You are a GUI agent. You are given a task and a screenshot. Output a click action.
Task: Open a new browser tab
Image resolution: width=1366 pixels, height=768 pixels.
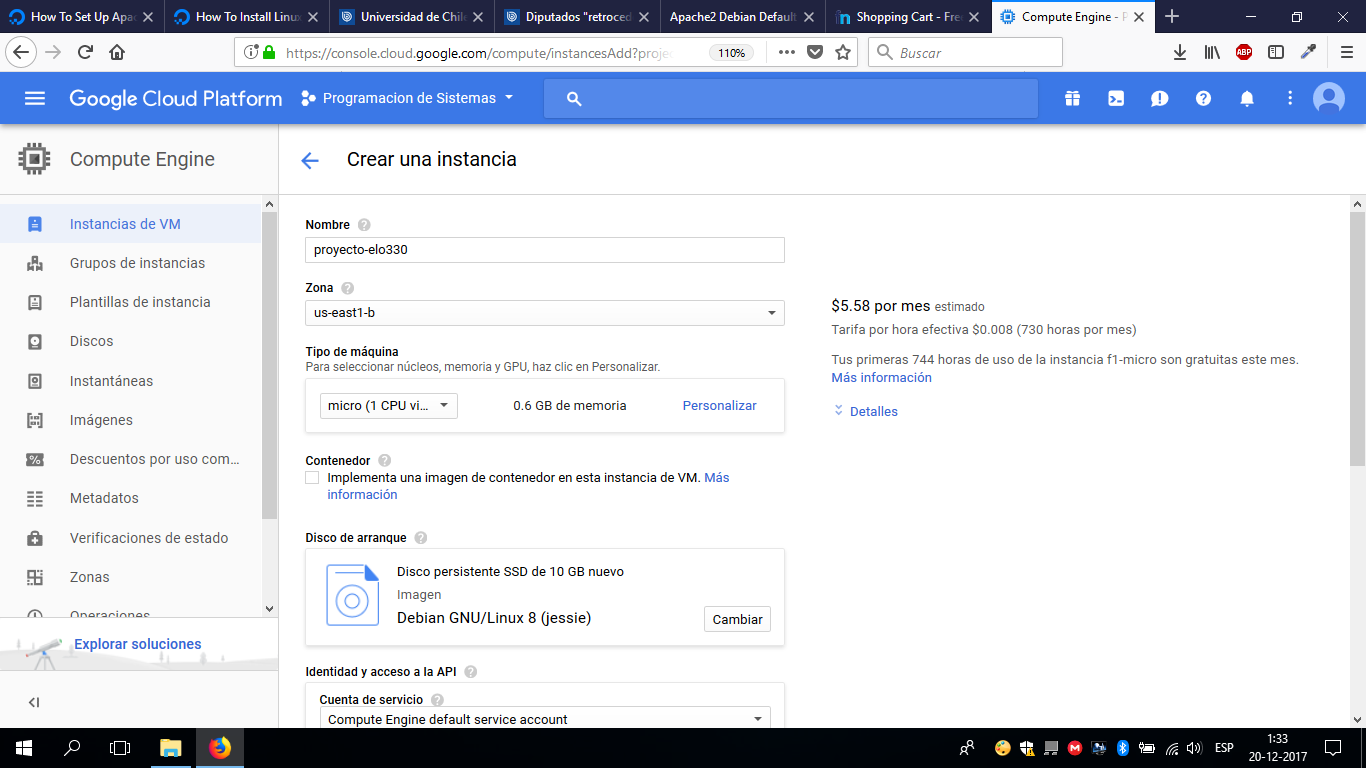(1173, 17)
